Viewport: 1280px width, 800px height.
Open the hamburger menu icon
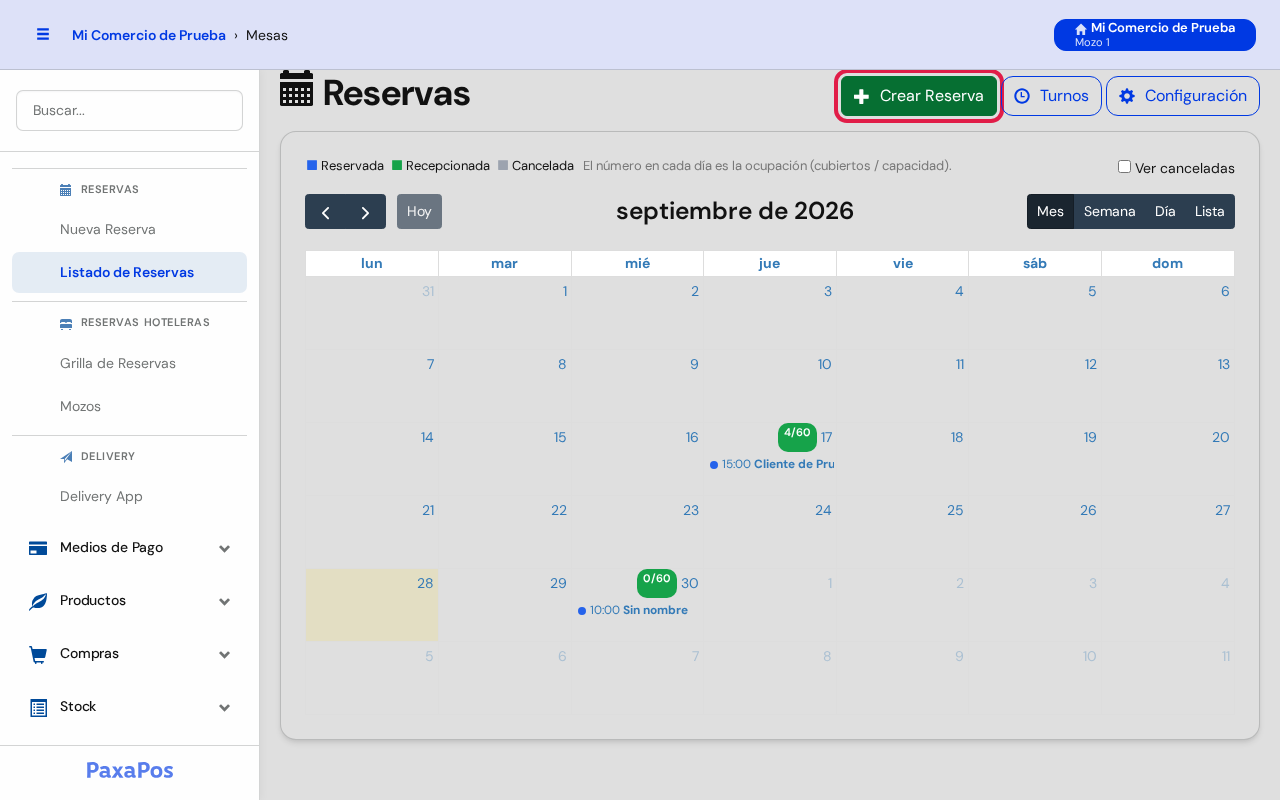coord(43,34)
